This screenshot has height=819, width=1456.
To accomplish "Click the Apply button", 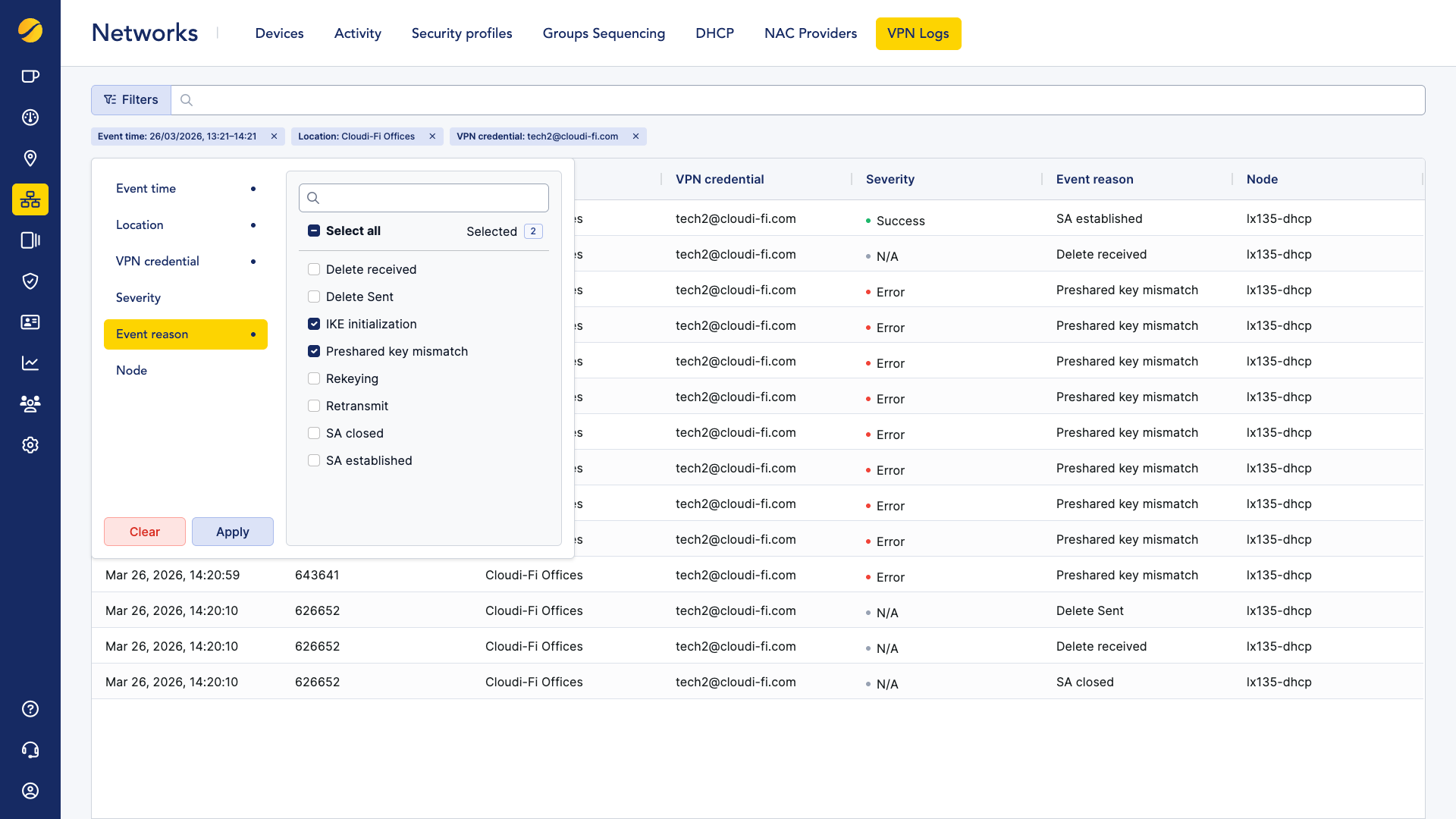I will 232,532.
